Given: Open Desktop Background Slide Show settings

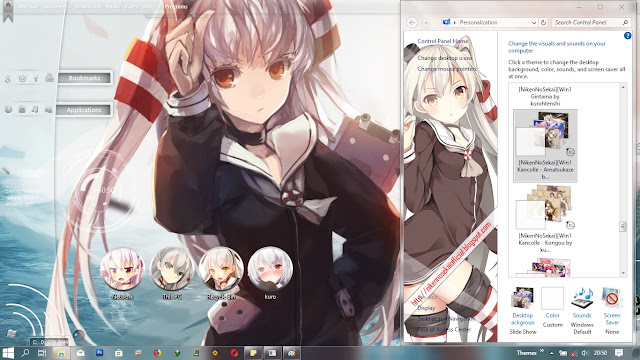Looking at the screenshot, I should (x=523, y=311).
